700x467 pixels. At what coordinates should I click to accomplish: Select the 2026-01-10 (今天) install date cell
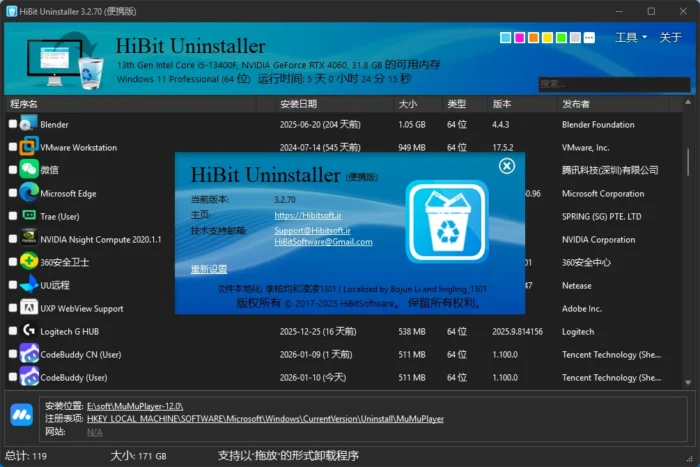(312, 377)
